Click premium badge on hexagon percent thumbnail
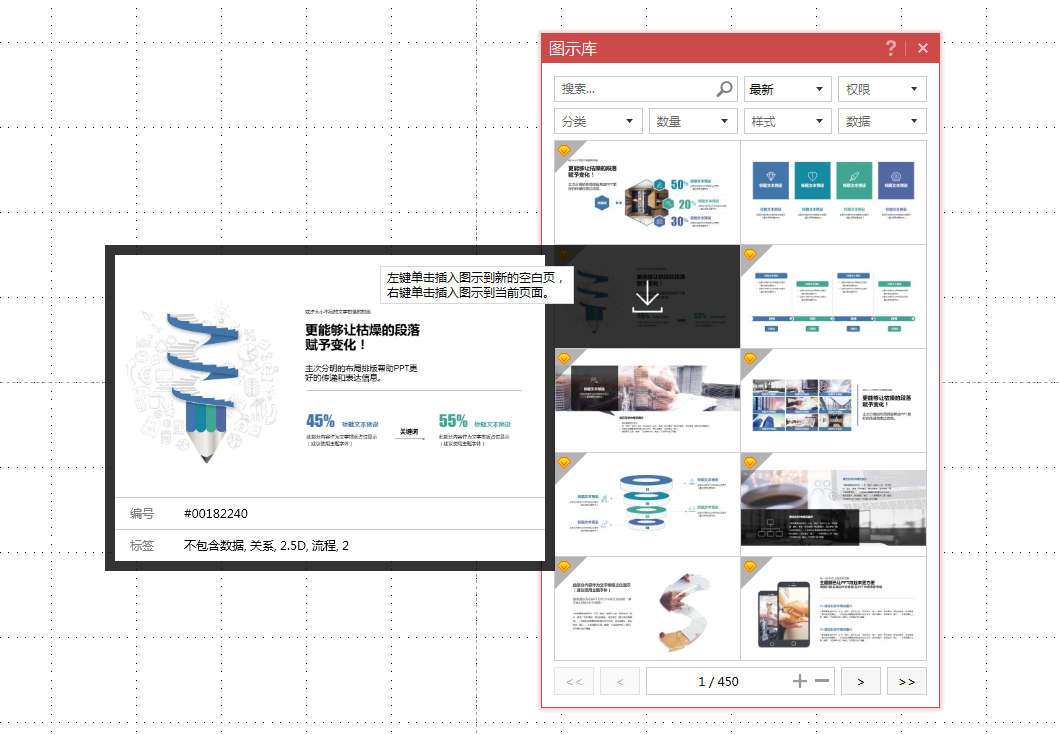Screen dimensions: 1059x735 point(564,150)
